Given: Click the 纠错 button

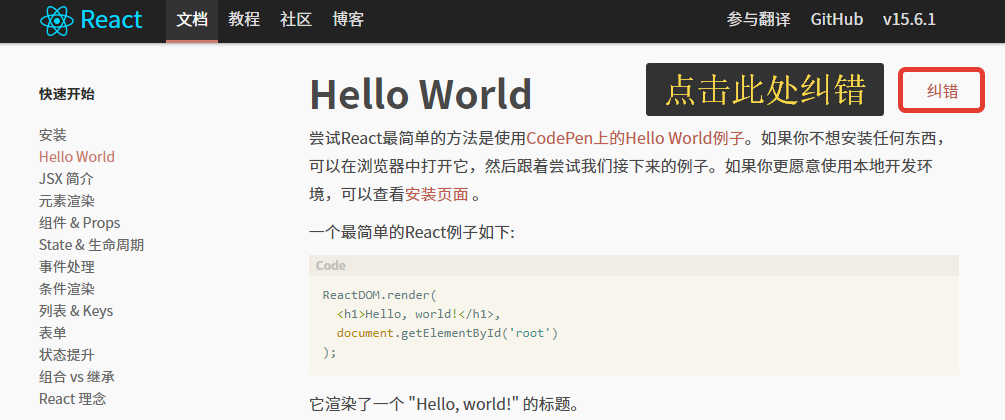Looking at the screenshot, I should tap(942, 90).
